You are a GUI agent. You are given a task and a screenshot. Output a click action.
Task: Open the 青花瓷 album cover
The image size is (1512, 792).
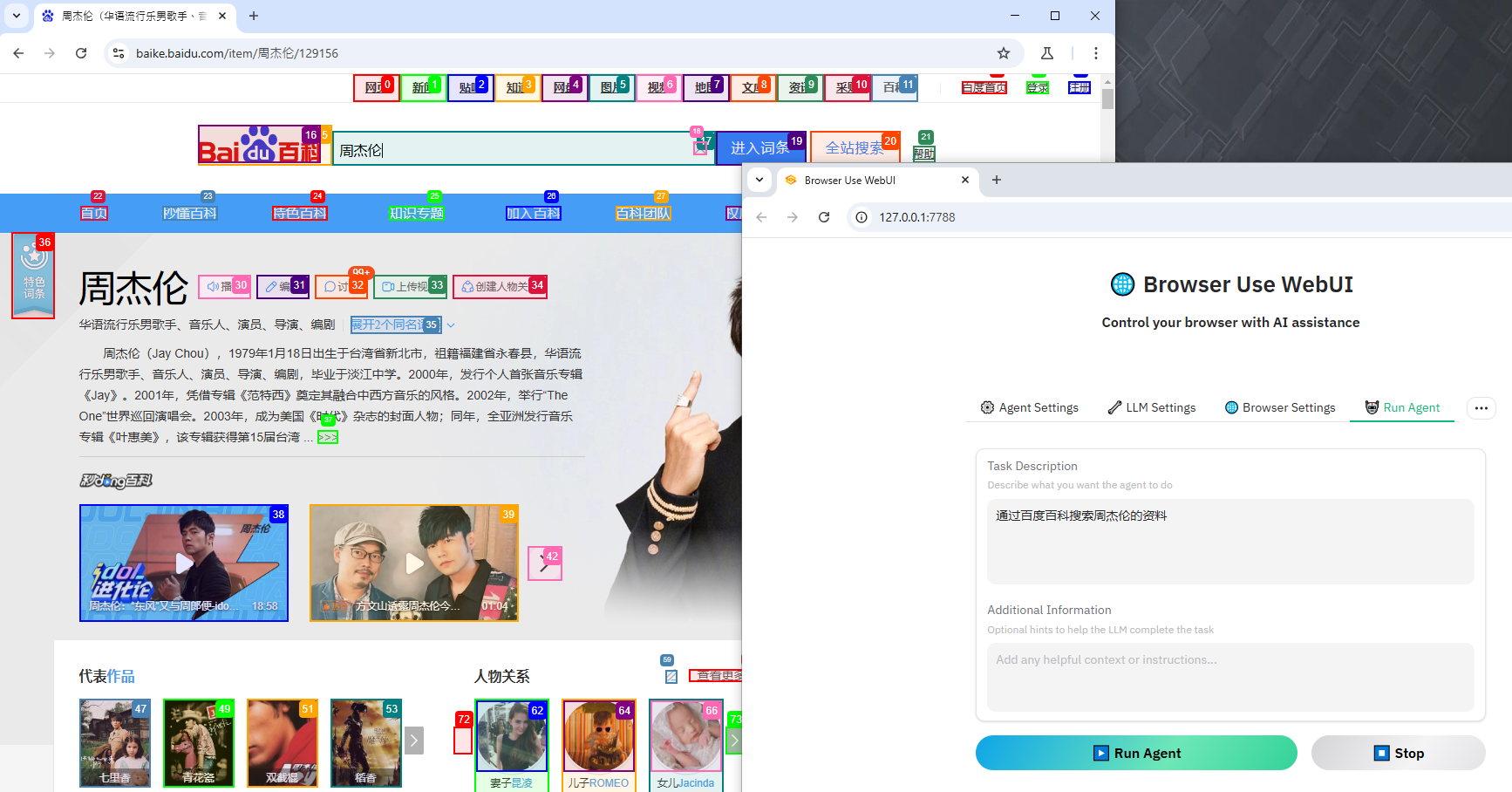pos(199,743)
